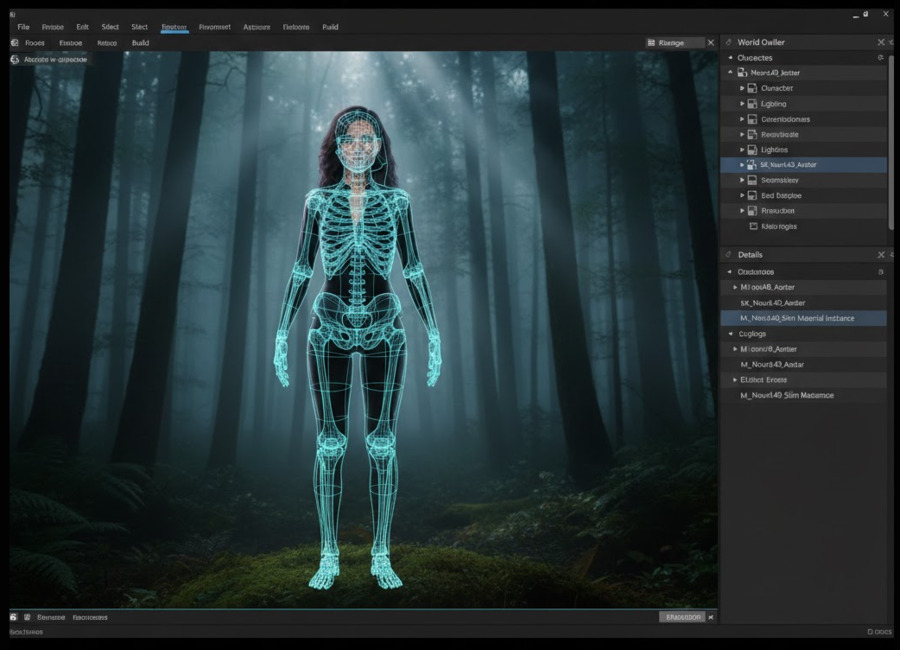Switch to the Build tab in the secondary toolbar
The image size is (900, 650).
coord(140,43)
